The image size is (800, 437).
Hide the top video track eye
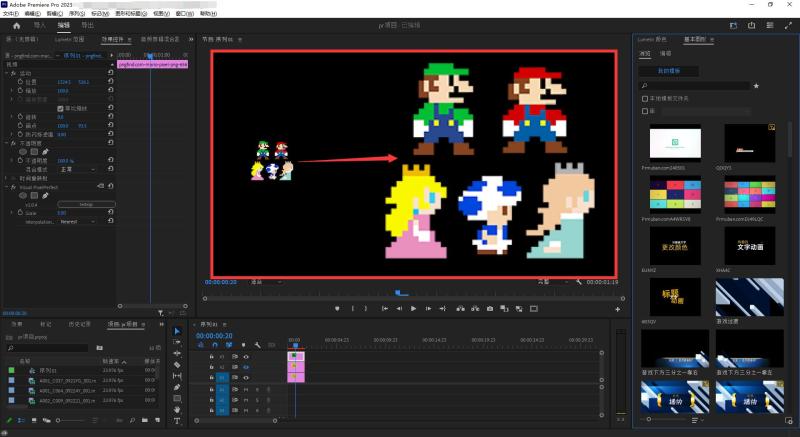(x=246, y=356)
